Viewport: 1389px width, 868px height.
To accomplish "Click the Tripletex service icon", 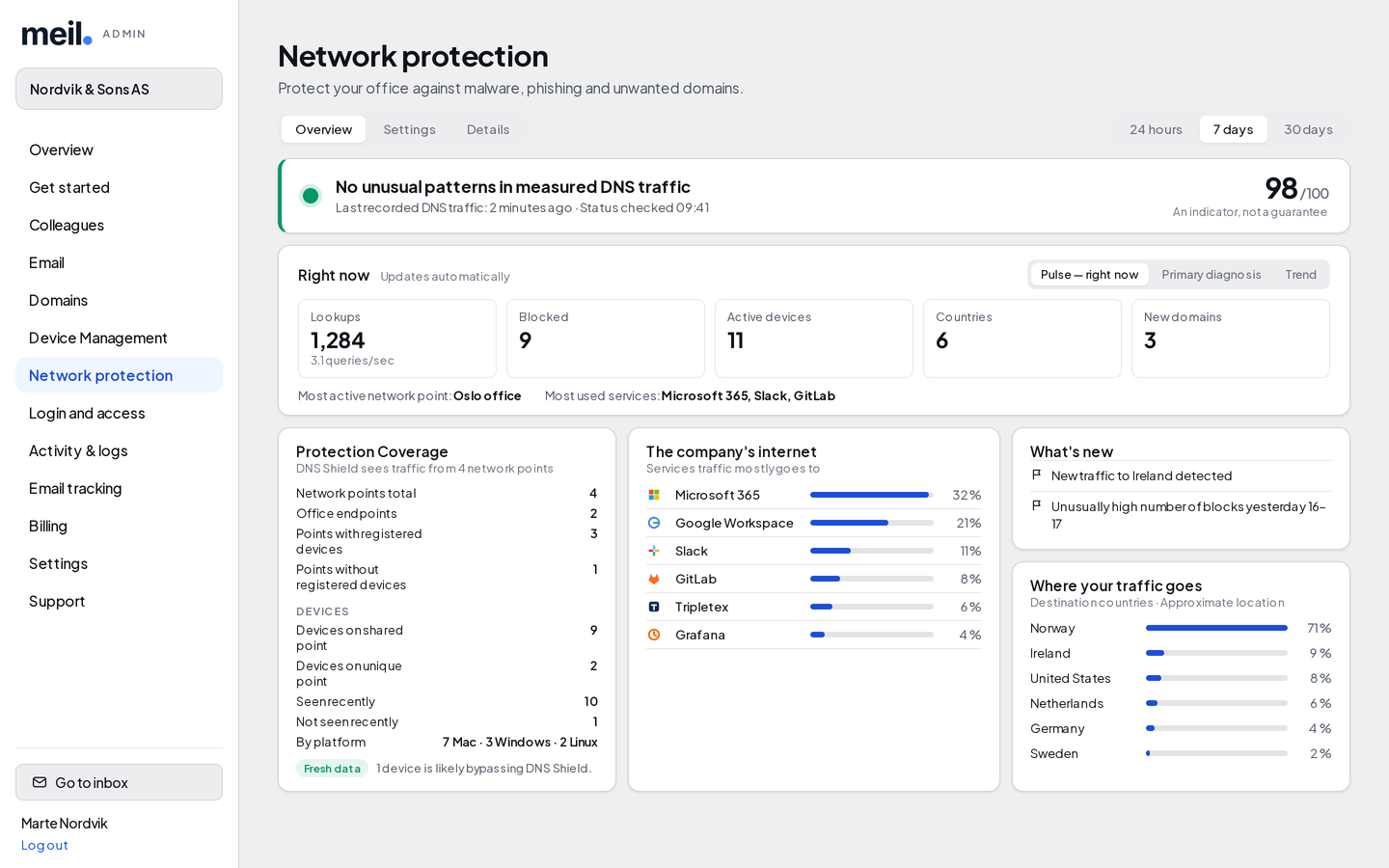I will pos(654,607).
